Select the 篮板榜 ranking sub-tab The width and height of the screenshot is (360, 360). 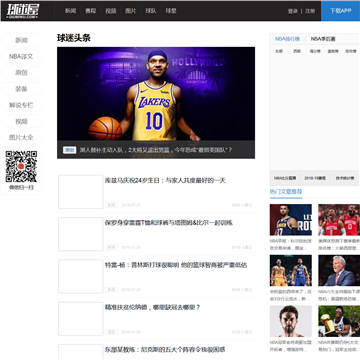click(333, 51)
